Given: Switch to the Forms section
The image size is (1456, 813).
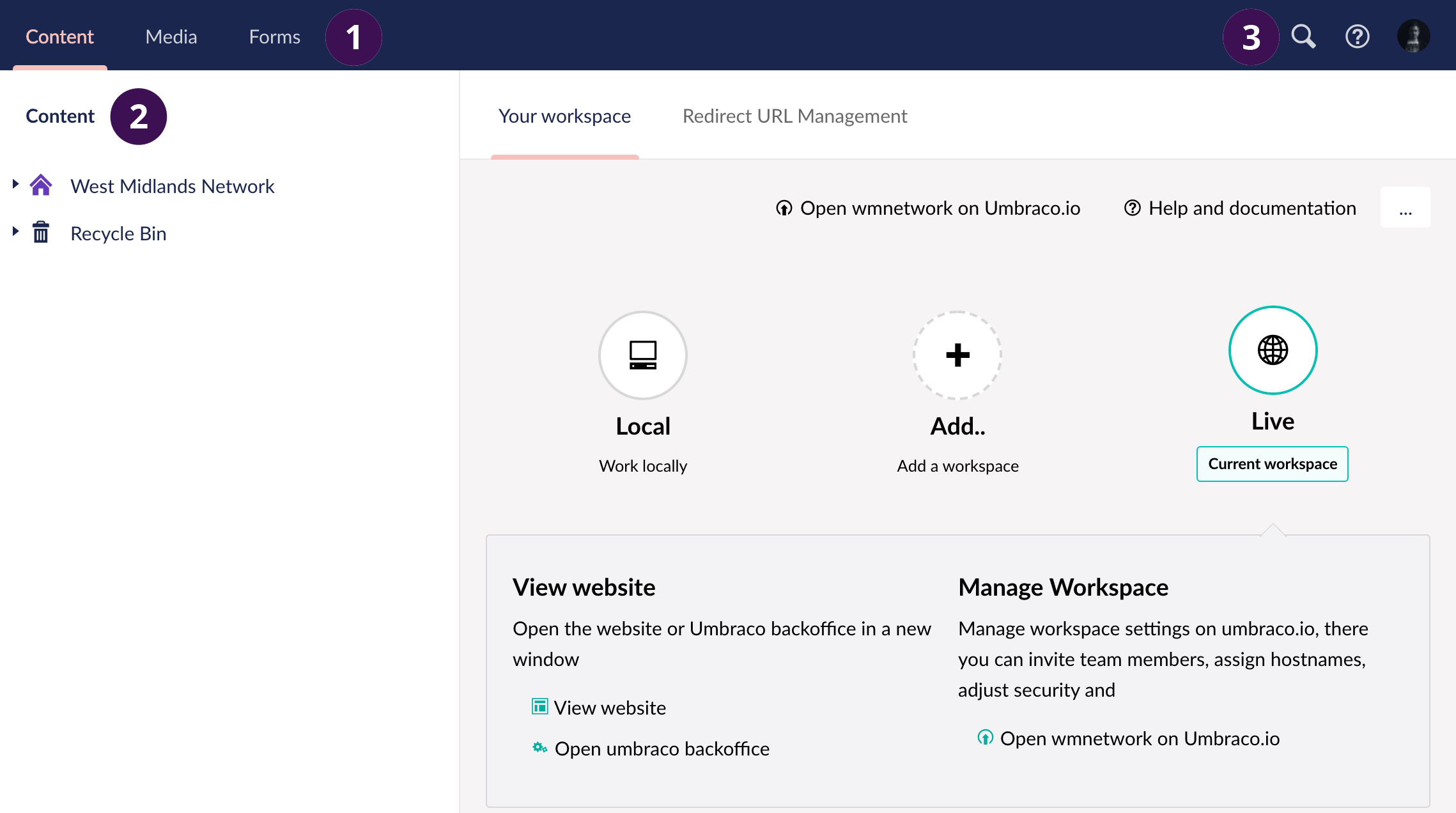Looking at the screenshot, I should (274, 36).
